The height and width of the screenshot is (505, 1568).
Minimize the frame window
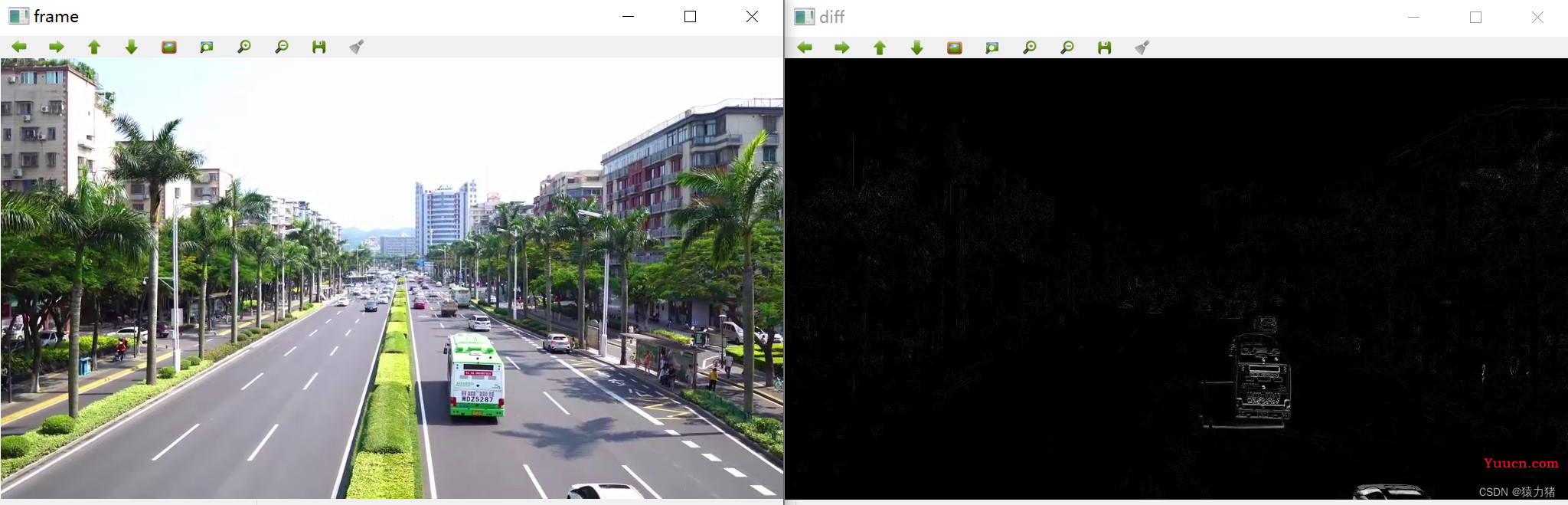(629, 16)
